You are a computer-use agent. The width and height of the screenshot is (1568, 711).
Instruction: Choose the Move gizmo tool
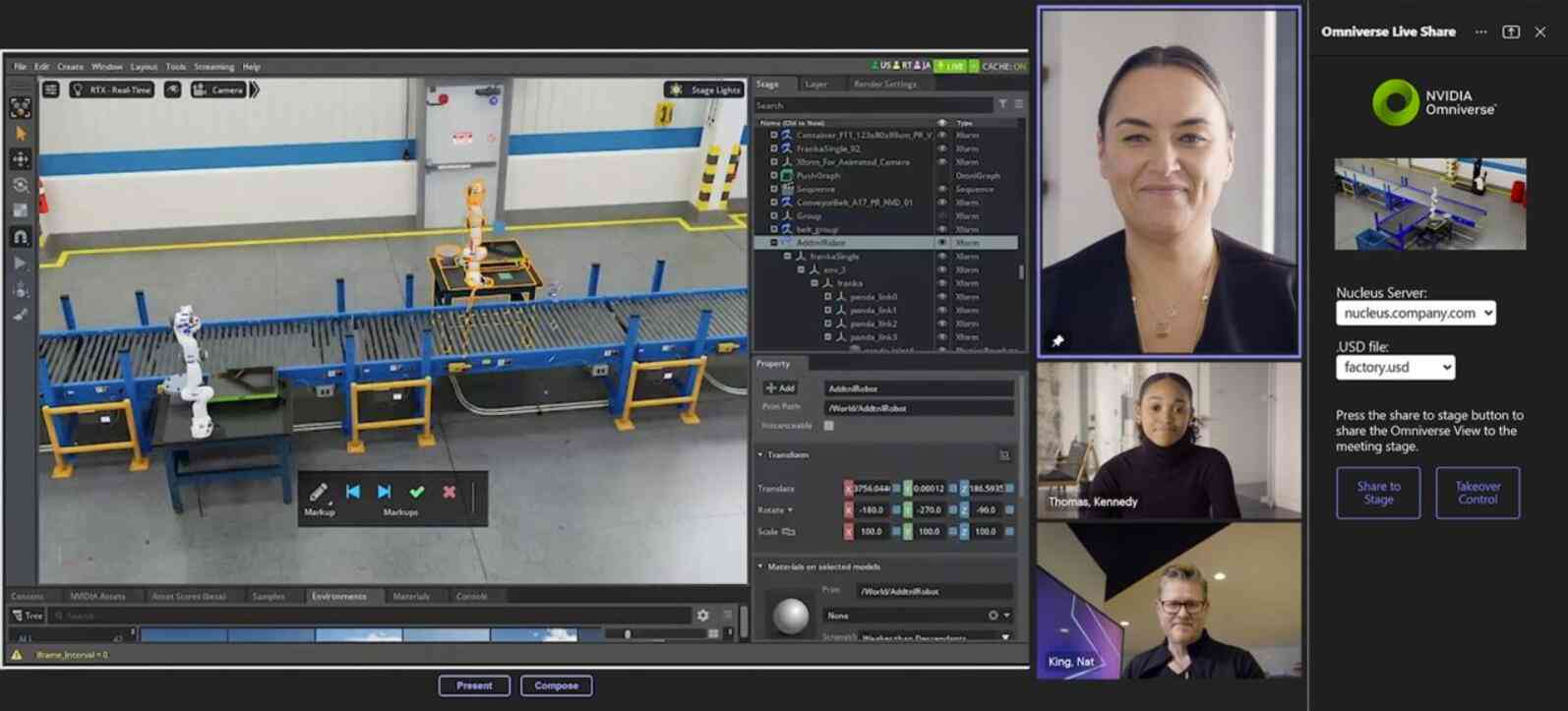click(x=21, y=158)
